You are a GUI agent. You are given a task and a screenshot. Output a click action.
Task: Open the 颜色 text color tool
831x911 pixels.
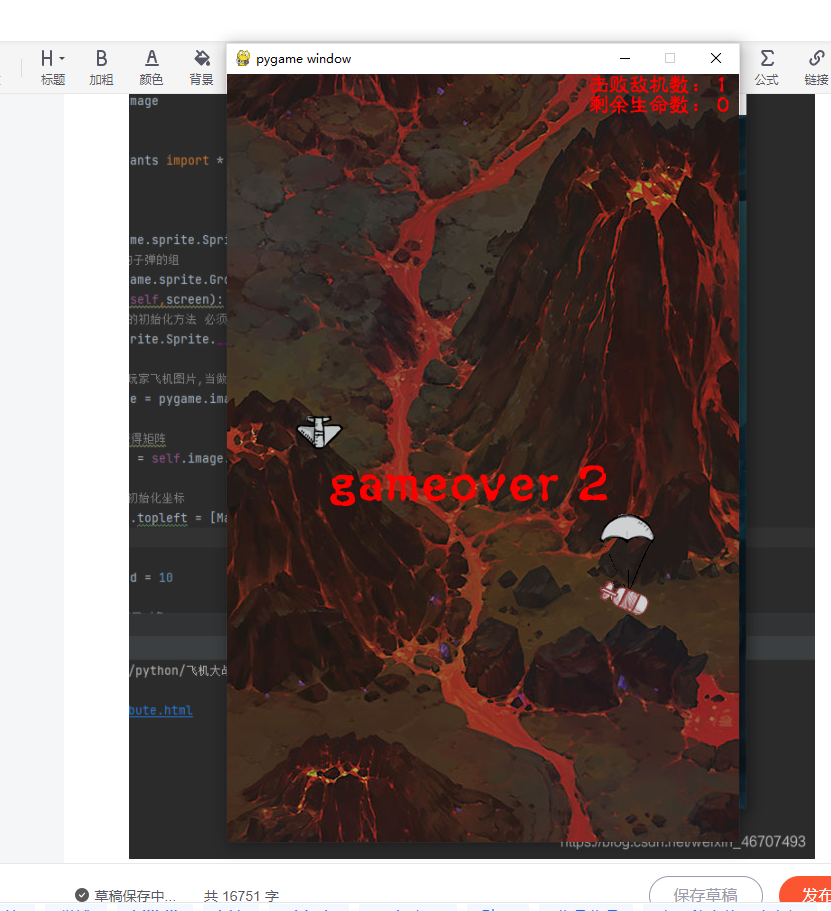pos(151,67)
